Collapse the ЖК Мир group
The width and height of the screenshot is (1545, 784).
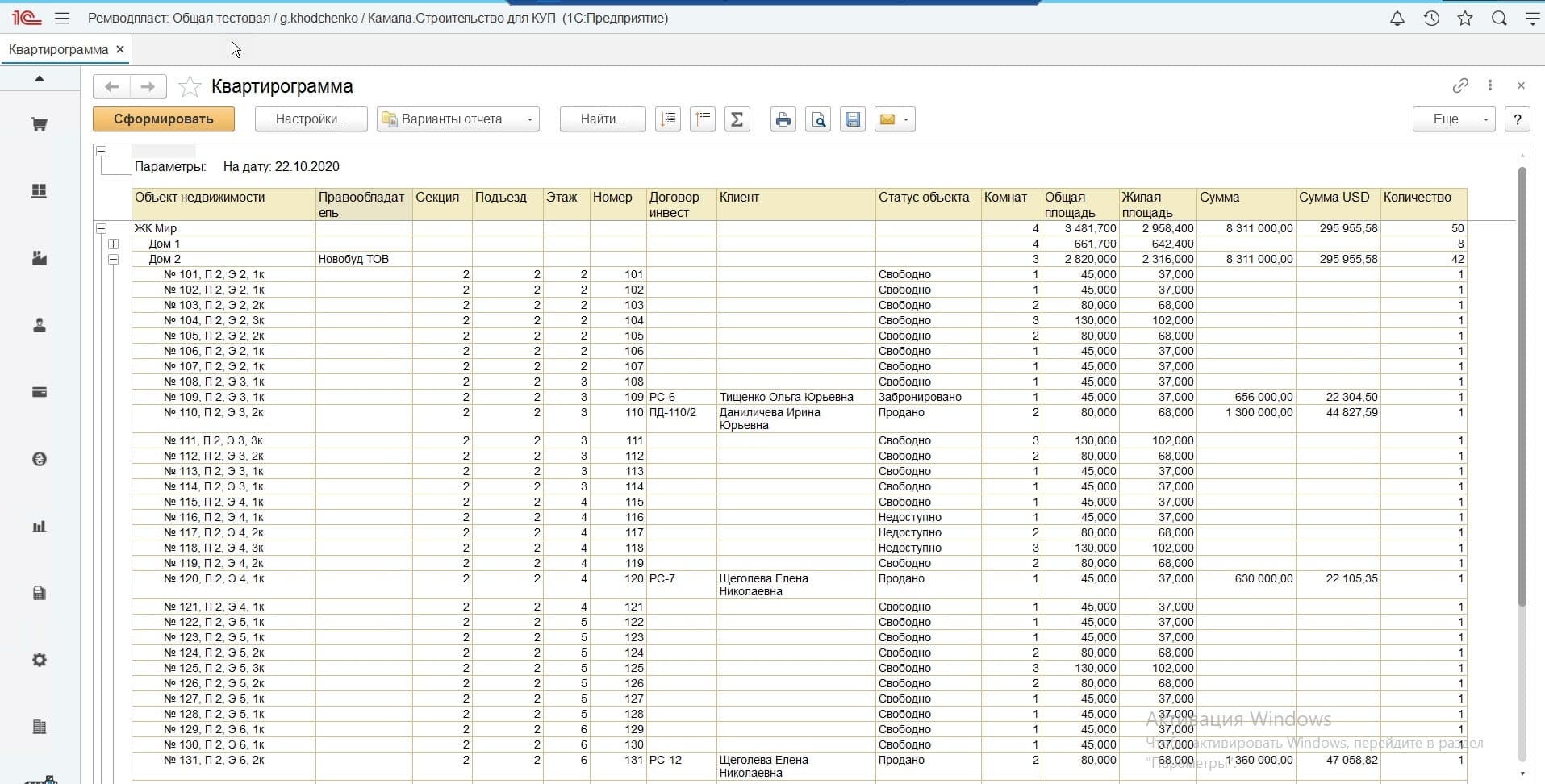pyautogui.click(x=101, y=228)
